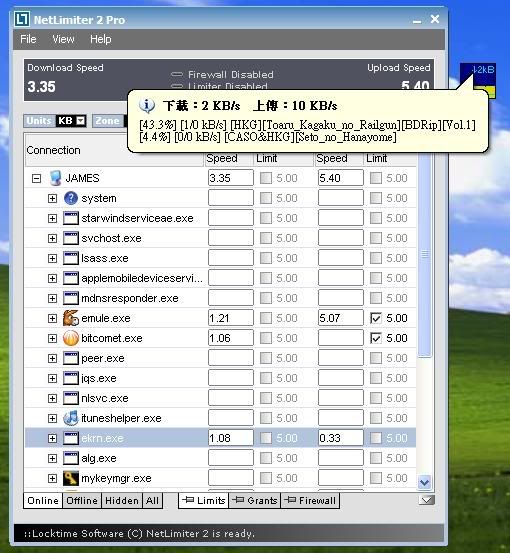510x553 pixels.
Task: Open the Units KB dropdown
Action: 81,121
